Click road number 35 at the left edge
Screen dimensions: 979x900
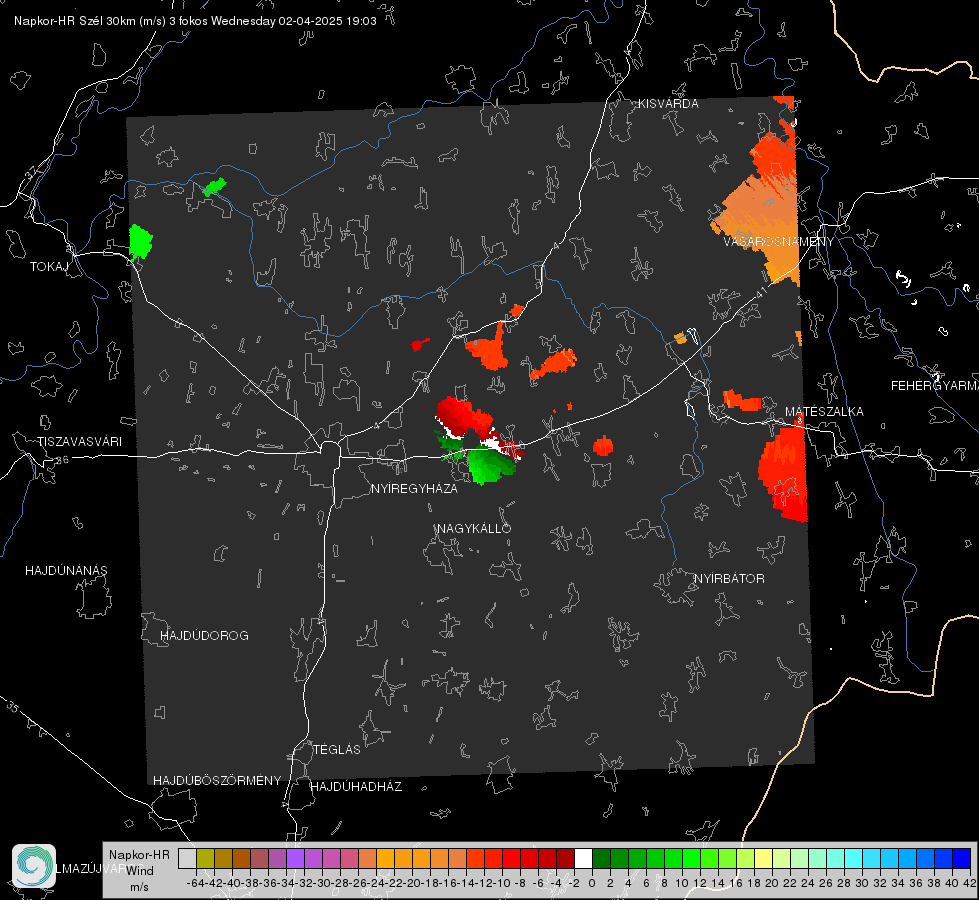tap(13, 707)
